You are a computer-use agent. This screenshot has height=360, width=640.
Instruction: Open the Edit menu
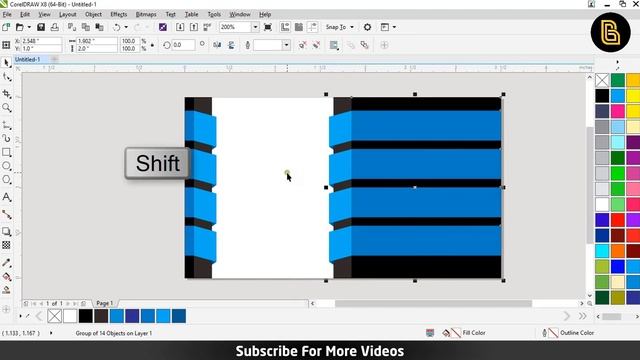click(x=25, y=14)
